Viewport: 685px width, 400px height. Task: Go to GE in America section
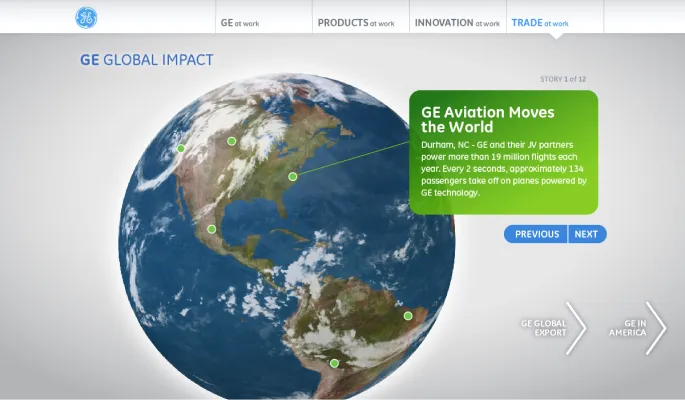point(628,328)
